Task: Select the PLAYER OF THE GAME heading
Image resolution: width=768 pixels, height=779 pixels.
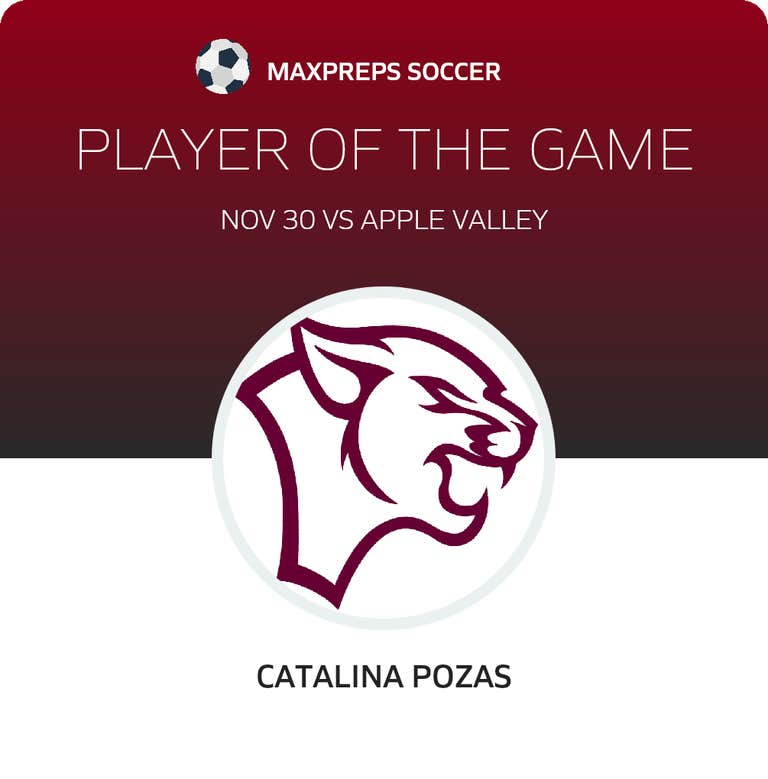Action: pos(384,151)
